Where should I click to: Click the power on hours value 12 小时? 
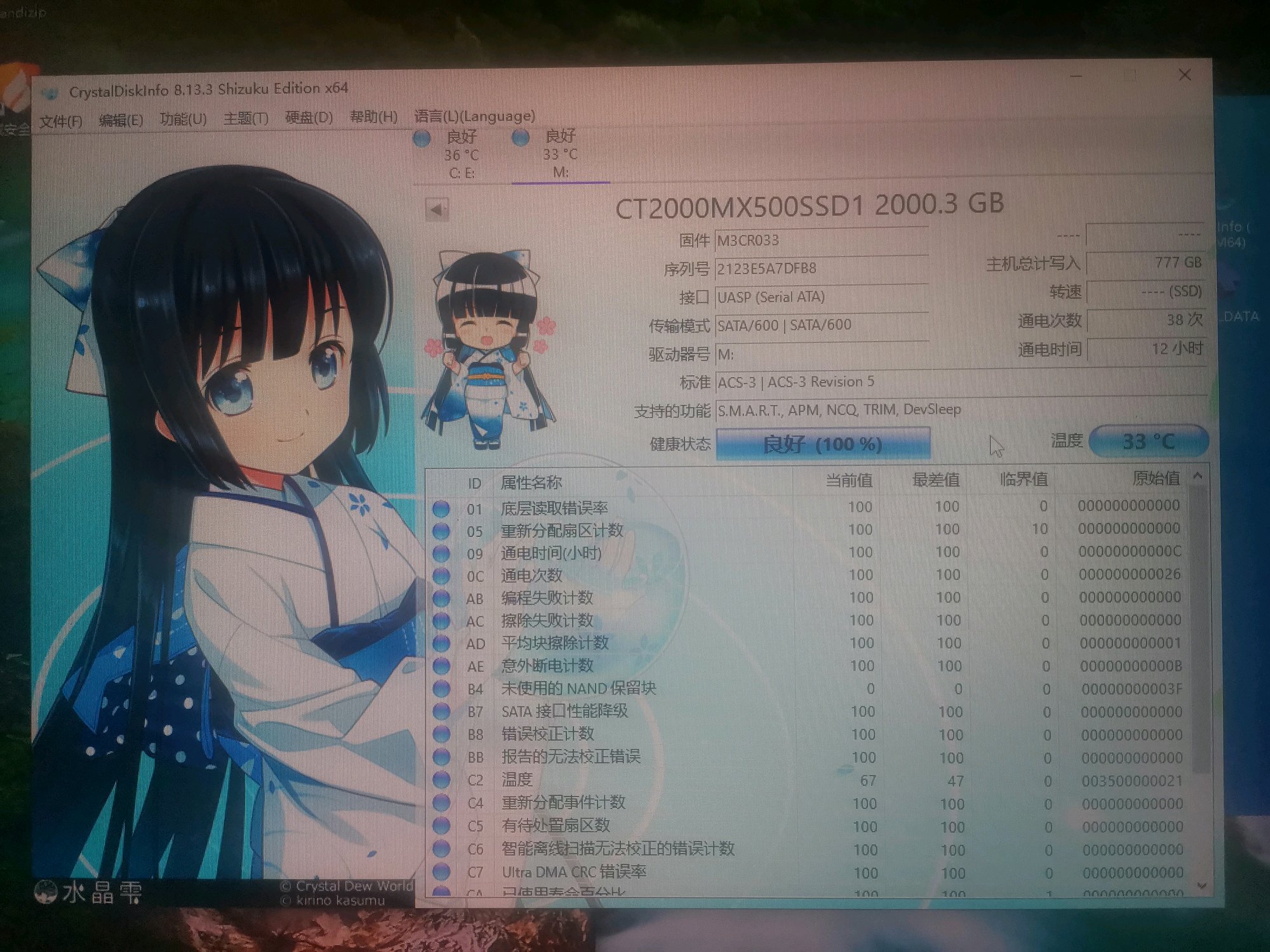point(1146,349)
